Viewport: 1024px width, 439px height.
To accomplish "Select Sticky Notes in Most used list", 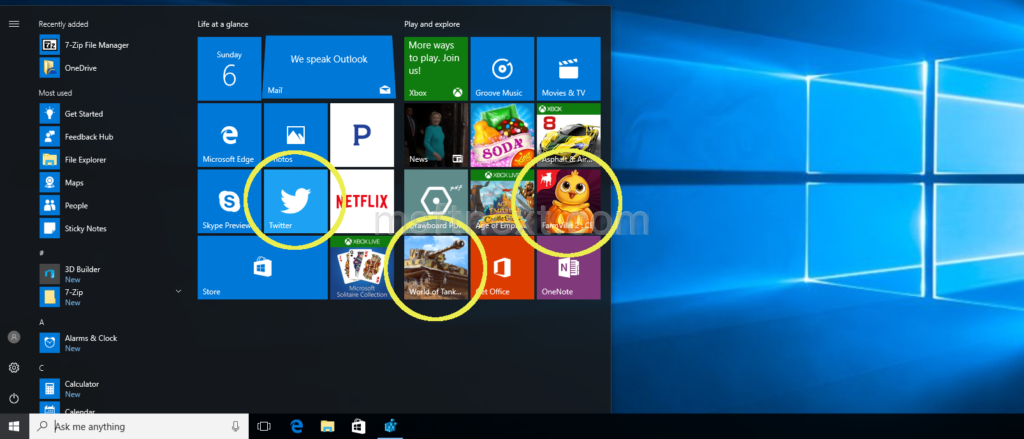I will (84, 228).
